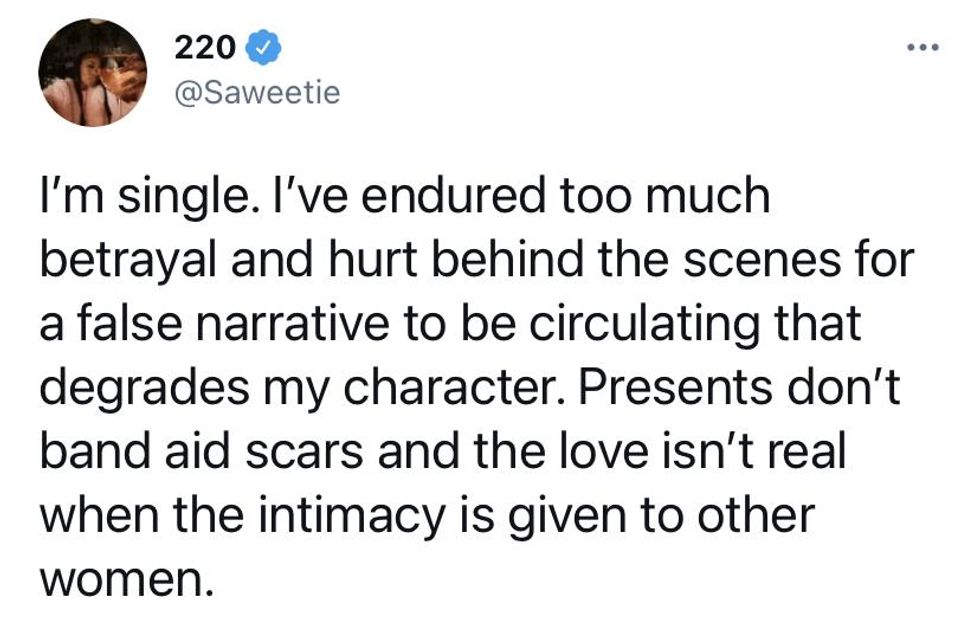Open the profile picture of the tweet author
The image size is (980, 625).
pos(92,74)
